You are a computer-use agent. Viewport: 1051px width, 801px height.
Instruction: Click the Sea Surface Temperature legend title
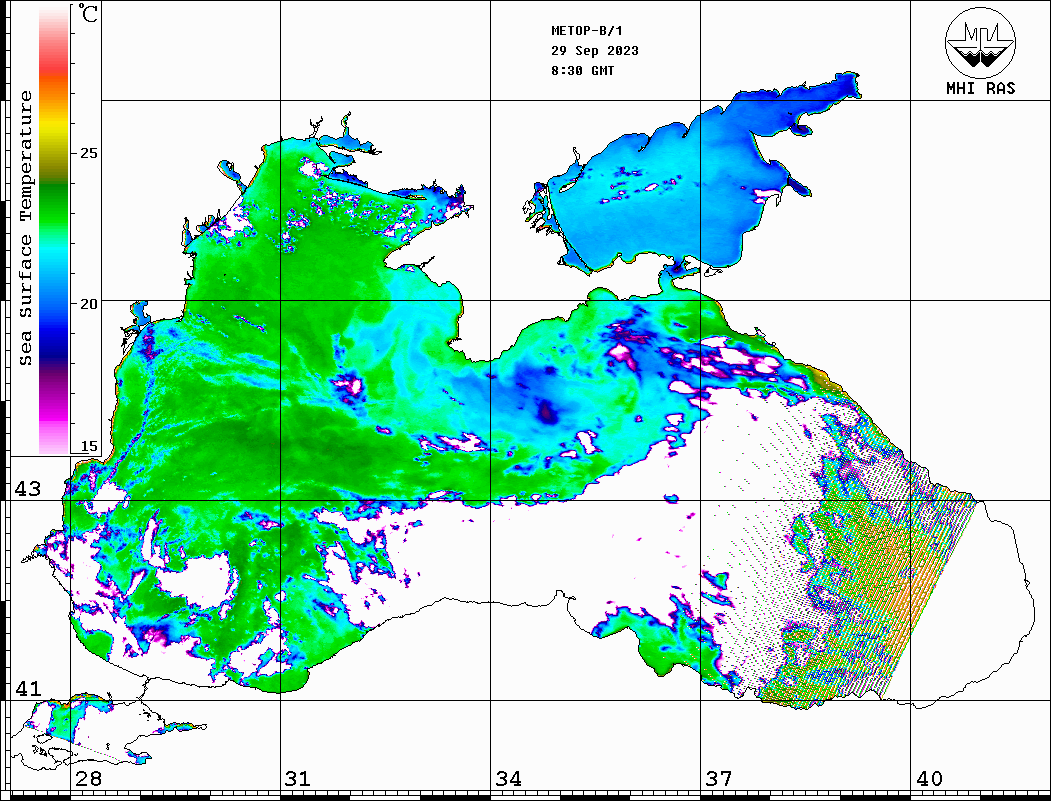coord(25,229)
